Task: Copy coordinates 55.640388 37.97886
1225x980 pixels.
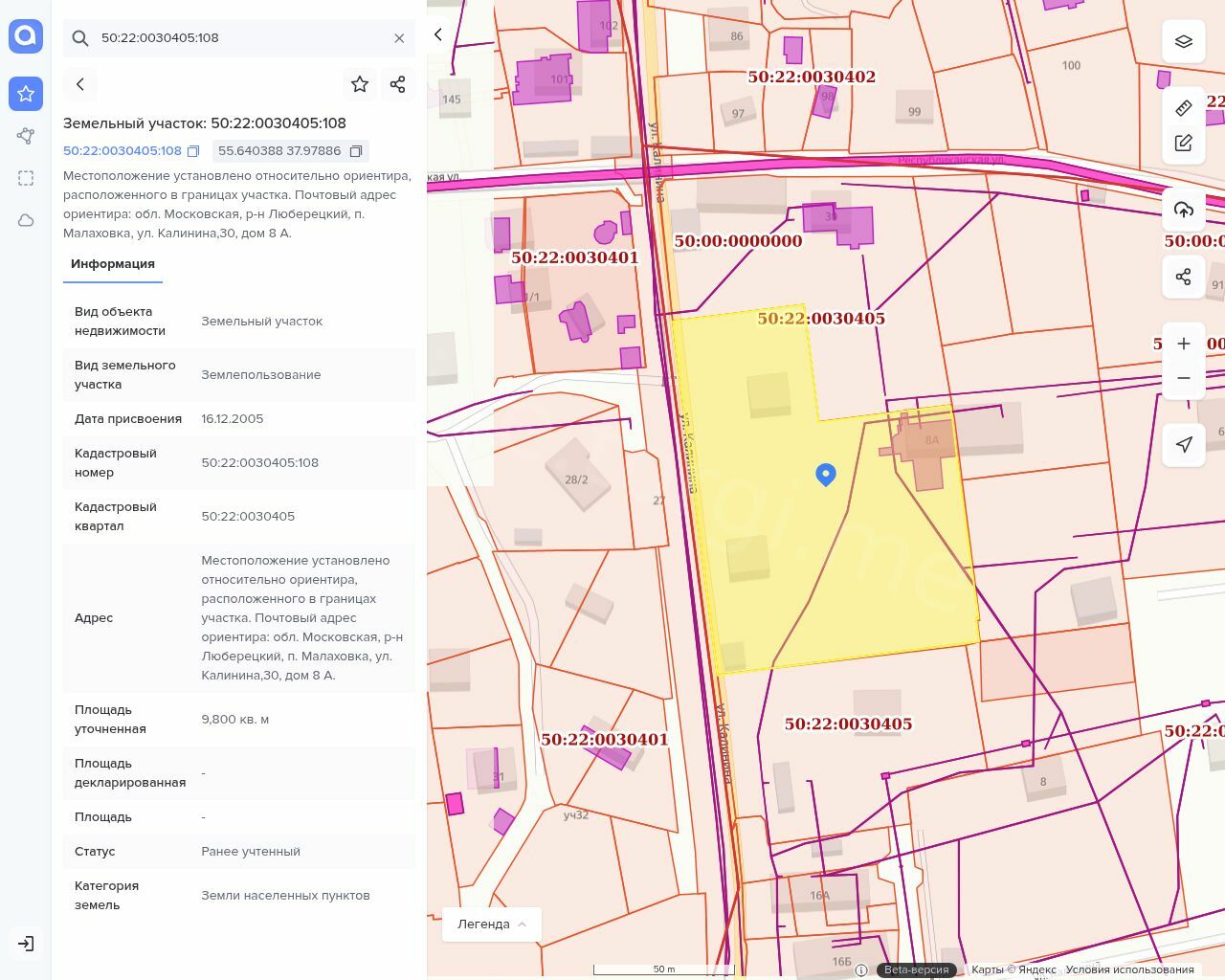Action: [356, 151]
